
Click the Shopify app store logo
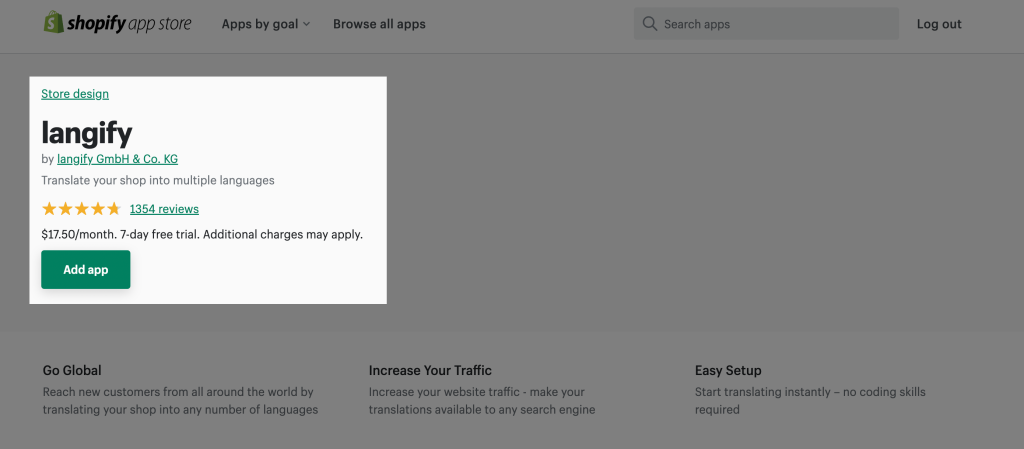(118, 23)
